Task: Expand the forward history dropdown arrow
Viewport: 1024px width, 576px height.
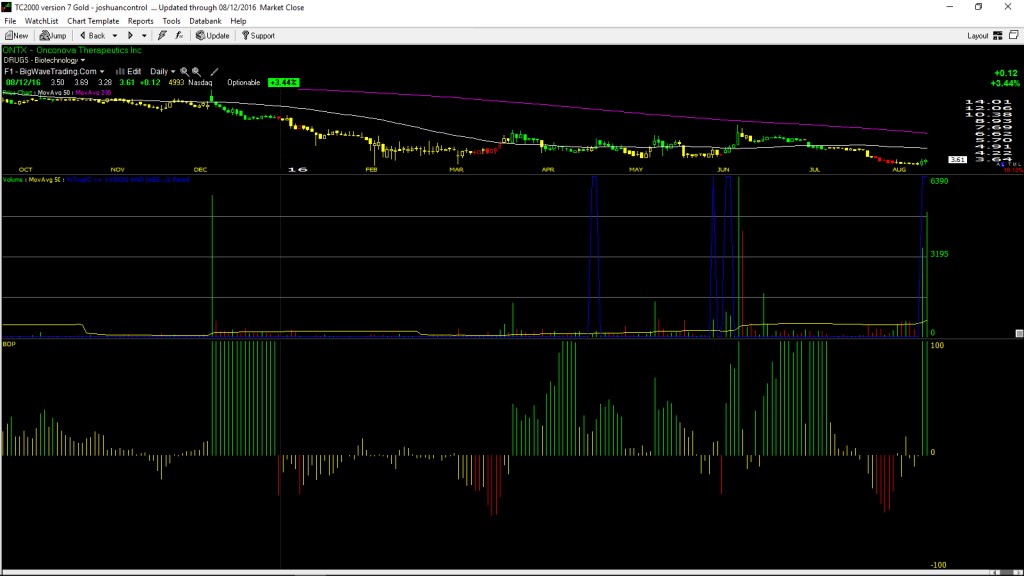Action: pyautogui.click(x=144, y=36)
